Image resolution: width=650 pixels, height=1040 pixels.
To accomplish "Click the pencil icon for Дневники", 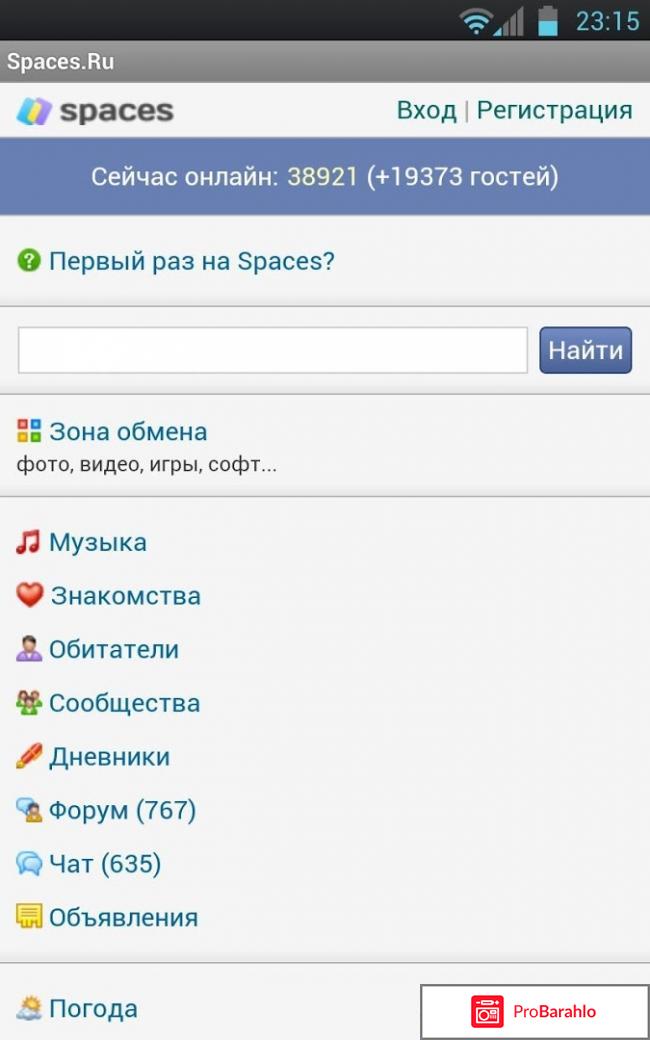I will click(x=27, y=757).
